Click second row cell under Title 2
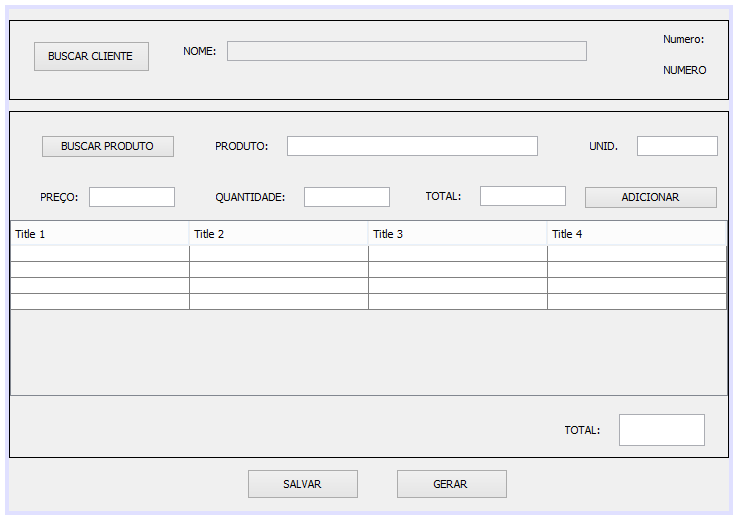 (x=278, y=270)
